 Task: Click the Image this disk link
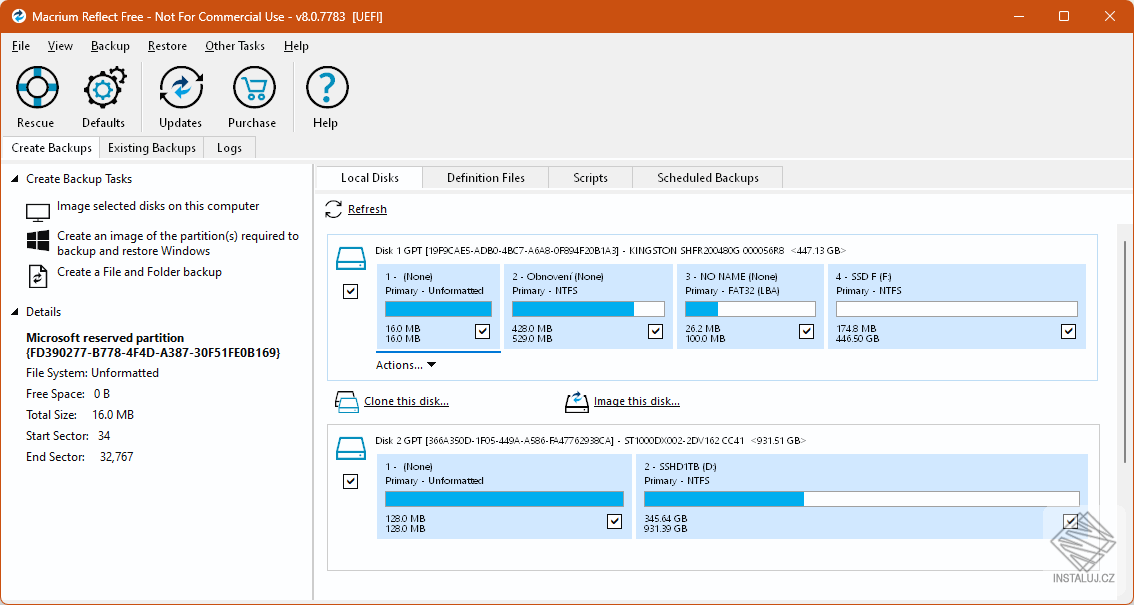pyautogui.click(x=636, y=402)
